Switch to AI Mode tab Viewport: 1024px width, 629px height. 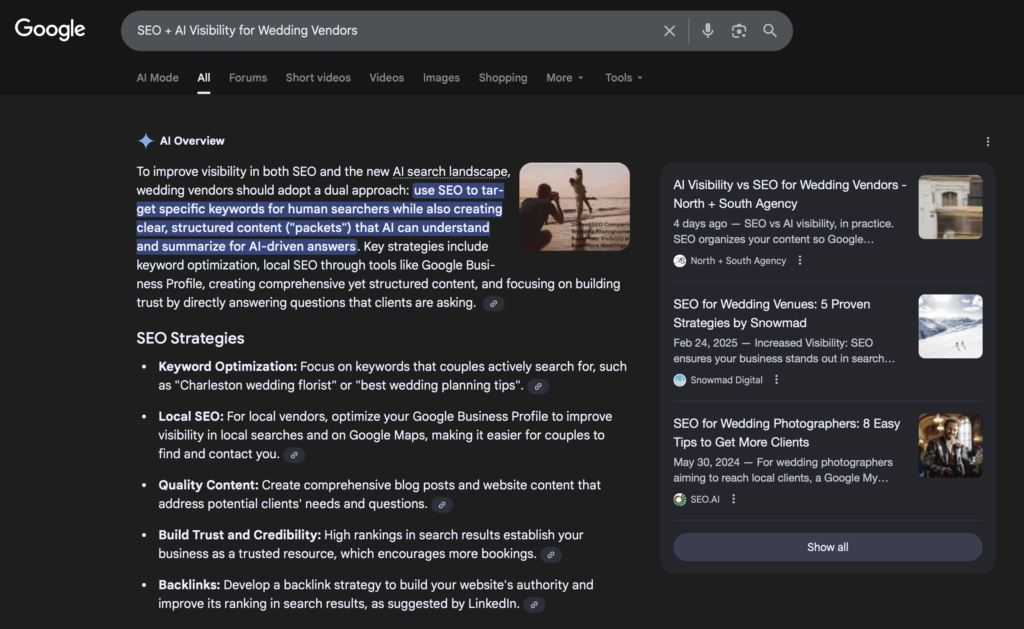[157, 78]
